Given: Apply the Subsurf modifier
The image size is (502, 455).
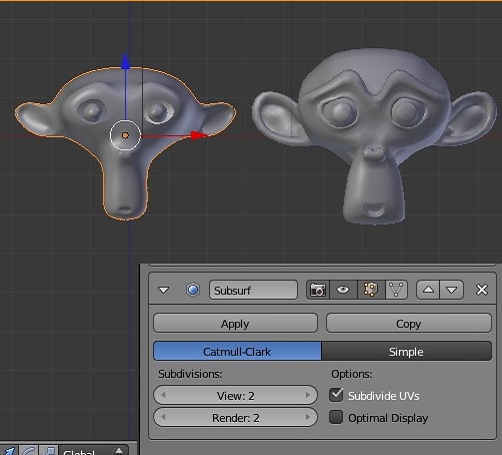Looking at the screenshot, I should point(235,323).
